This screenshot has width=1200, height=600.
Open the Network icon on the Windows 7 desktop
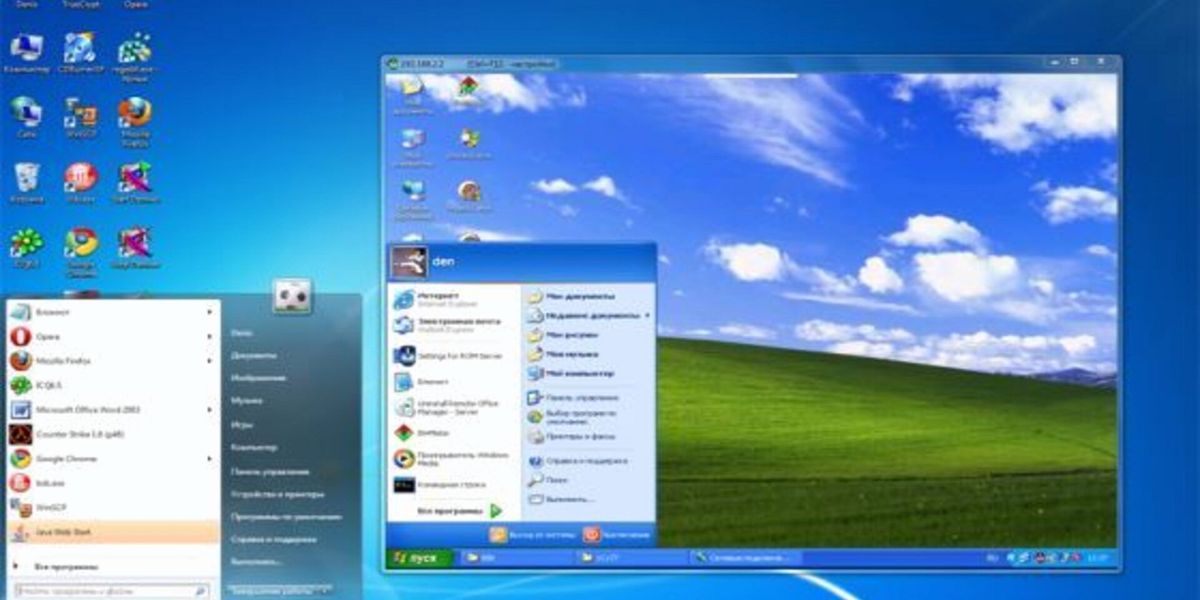(x=26, y=115)
